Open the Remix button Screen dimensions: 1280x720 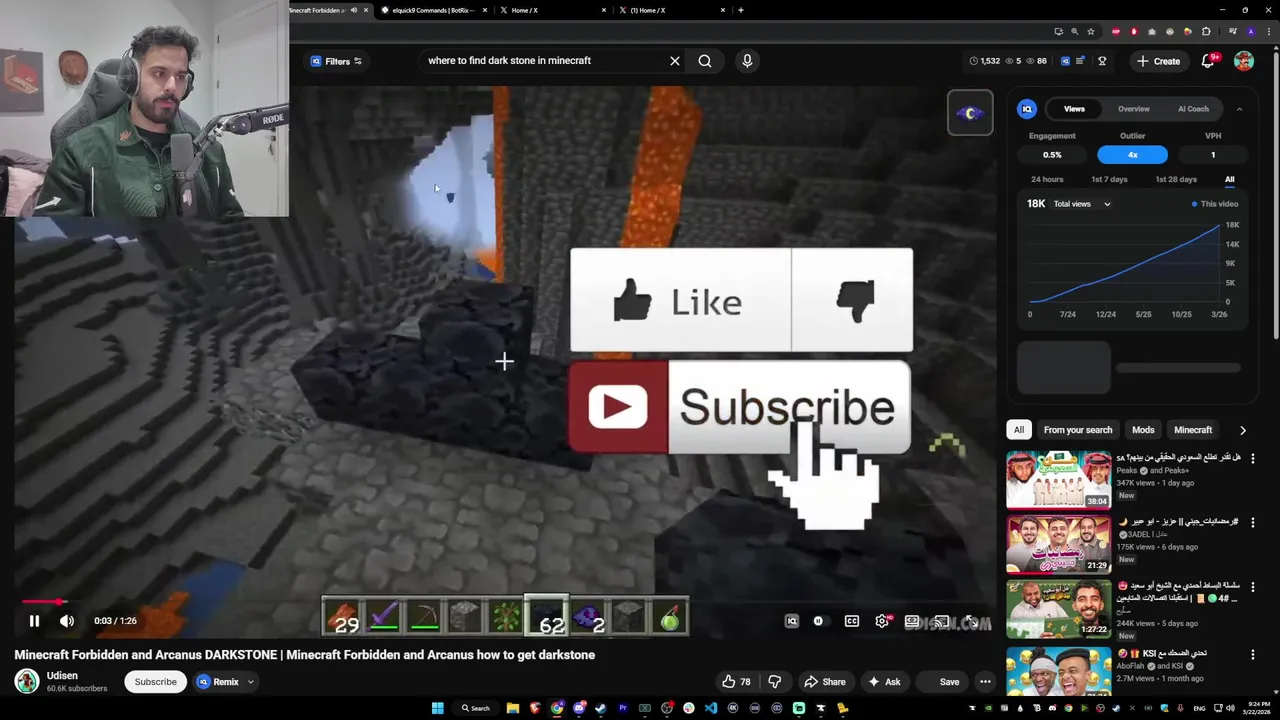pyautogui.click(x=219, y=682)
